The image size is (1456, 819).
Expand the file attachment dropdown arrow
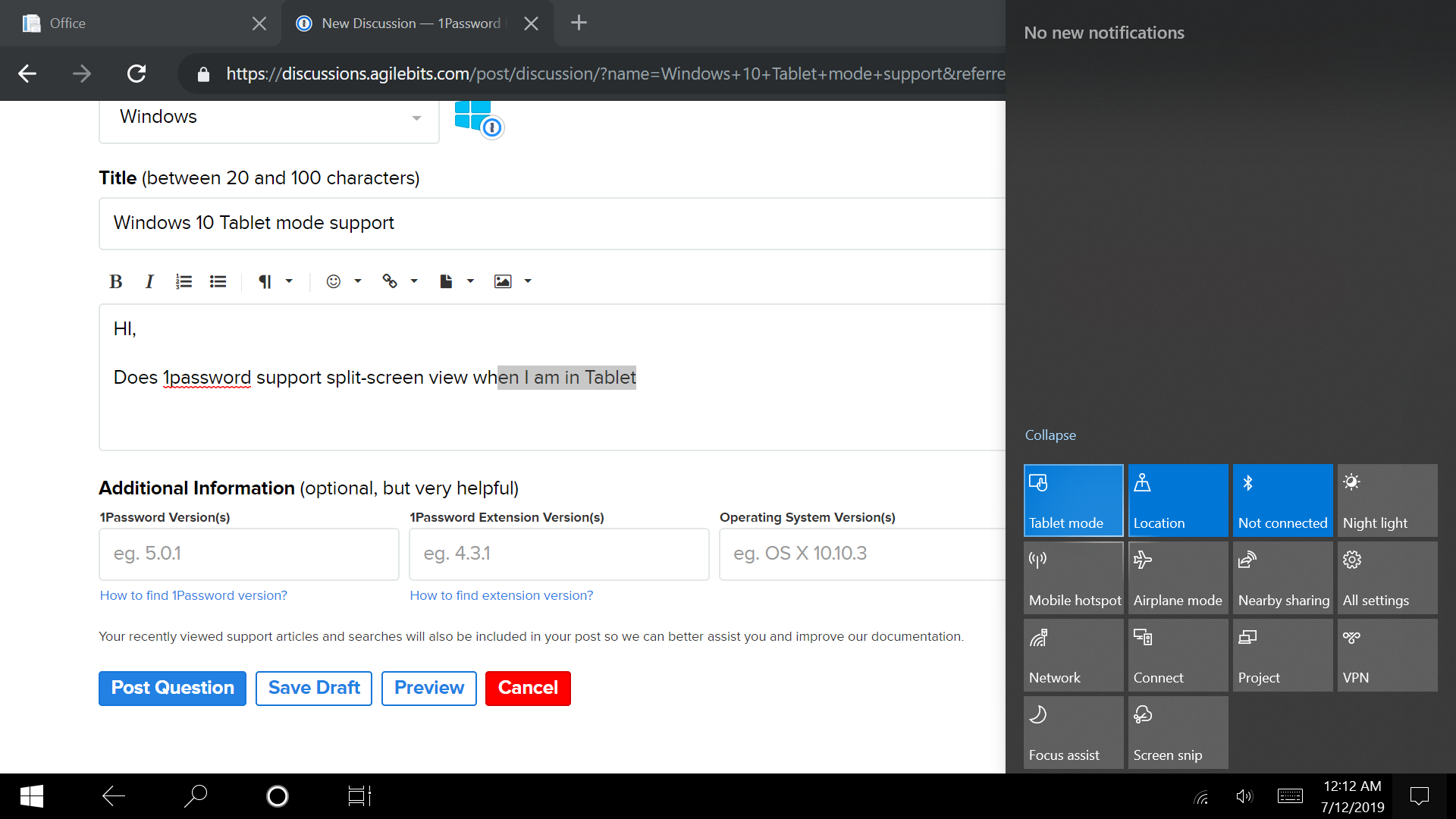click(470, 281)
